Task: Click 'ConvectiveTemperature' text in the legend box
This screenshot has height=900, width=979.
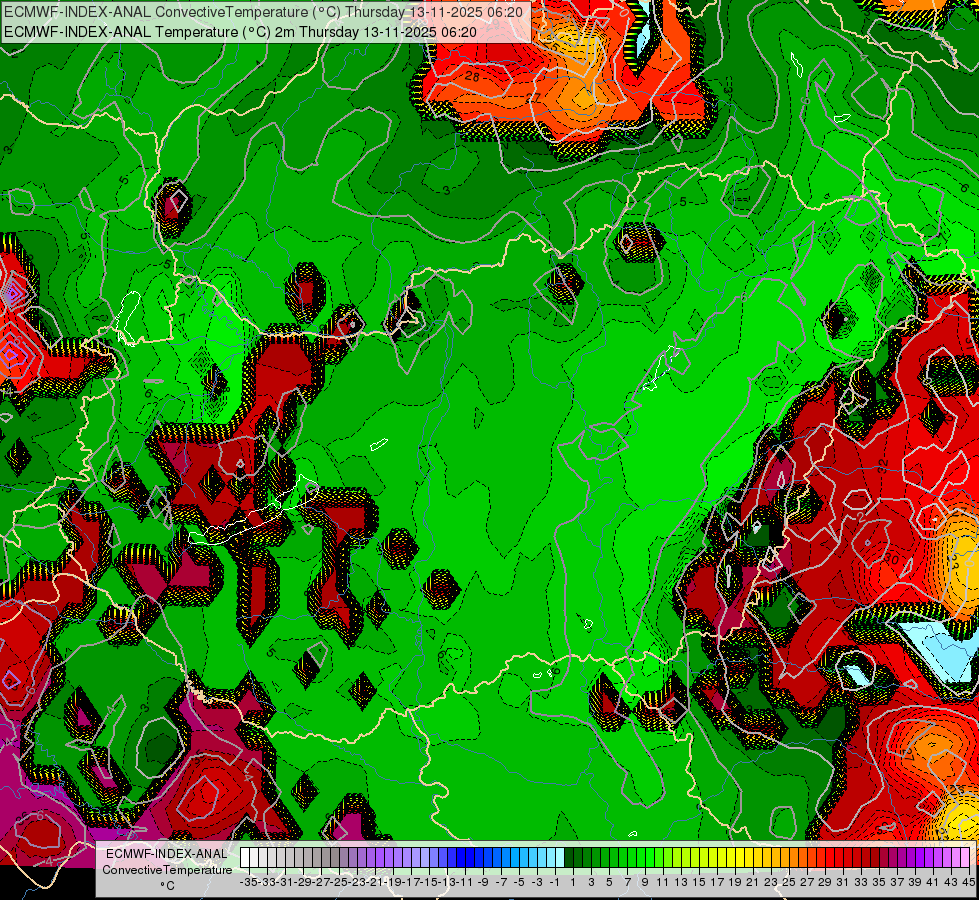Action: point(167,869)
